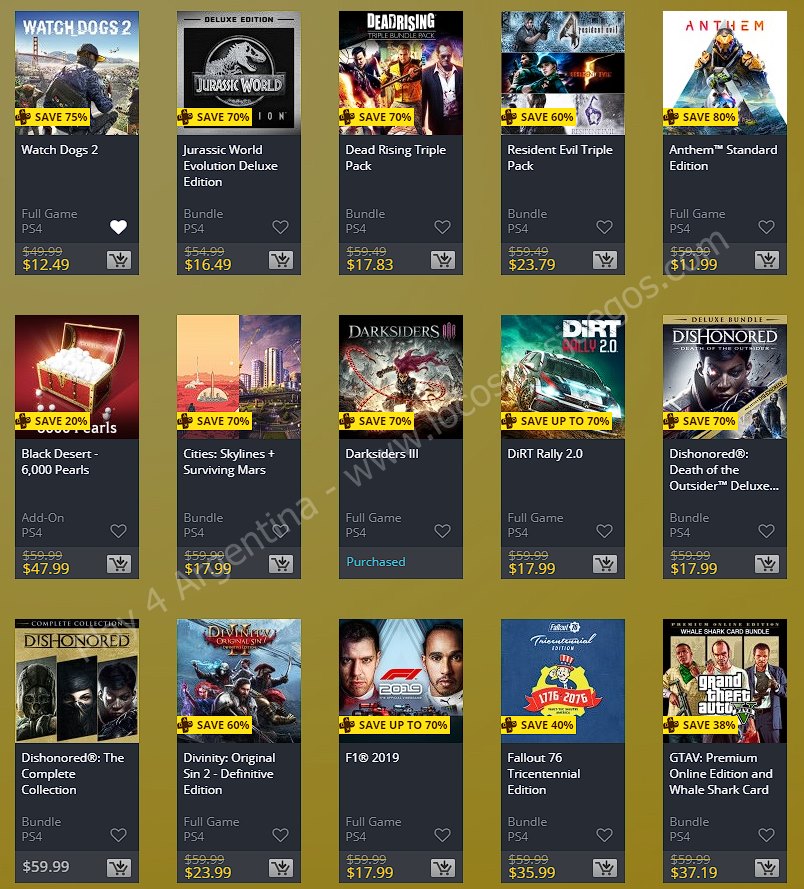
Task: Open the Anthem cover art thumbnail
Action: click(725, 73)
